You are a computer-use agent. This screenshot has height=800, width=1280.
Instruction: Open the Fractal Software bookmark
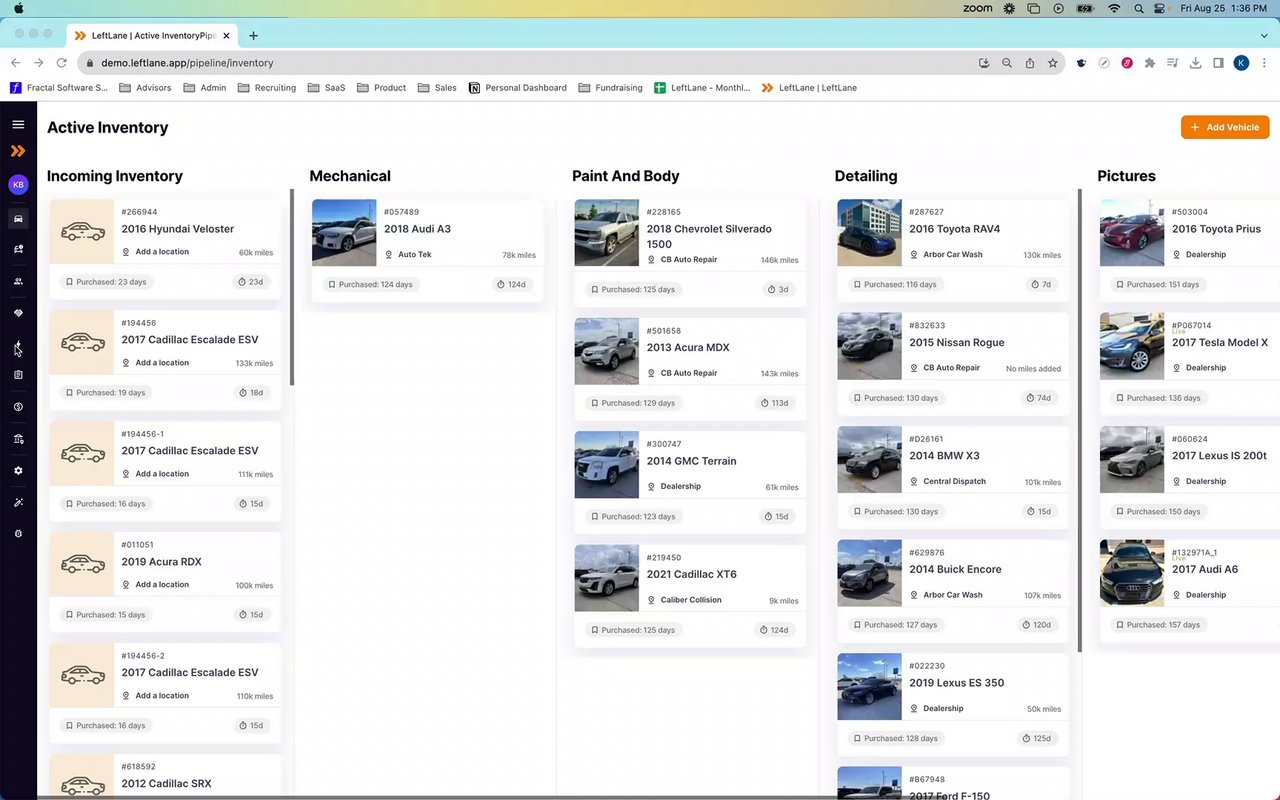tap(59, 88)
